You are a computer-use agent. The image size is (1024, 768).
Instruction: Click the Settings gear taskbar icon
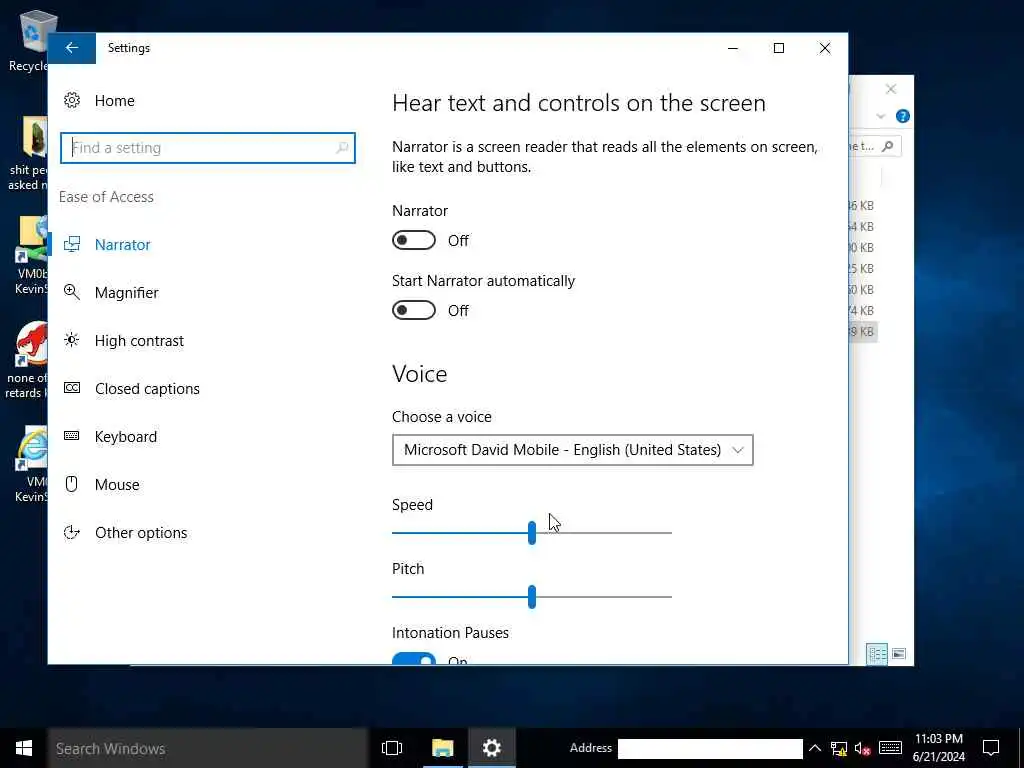[x=492, y=748]
